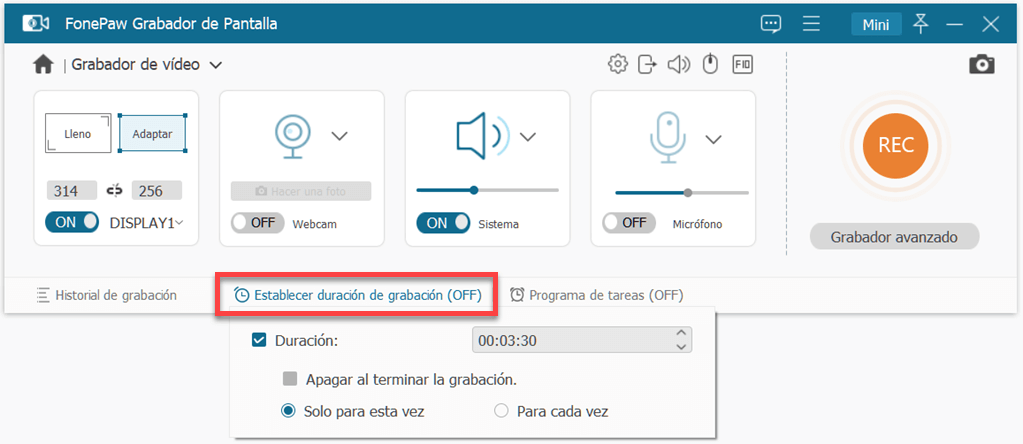Select Para cada vez option

(501, 411)
